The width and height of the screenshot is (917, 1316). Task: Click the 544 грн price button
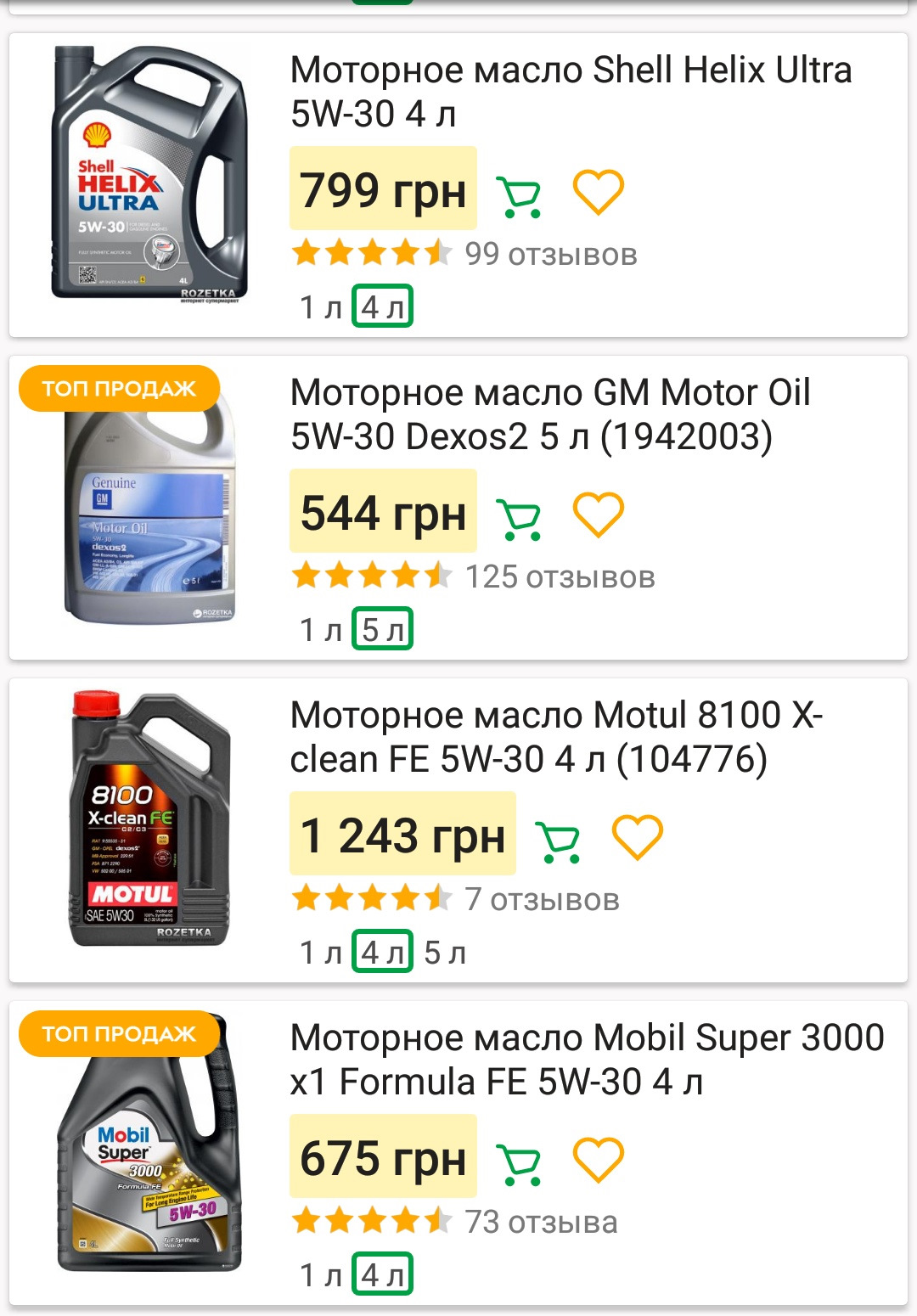click(x=383, y=511)
